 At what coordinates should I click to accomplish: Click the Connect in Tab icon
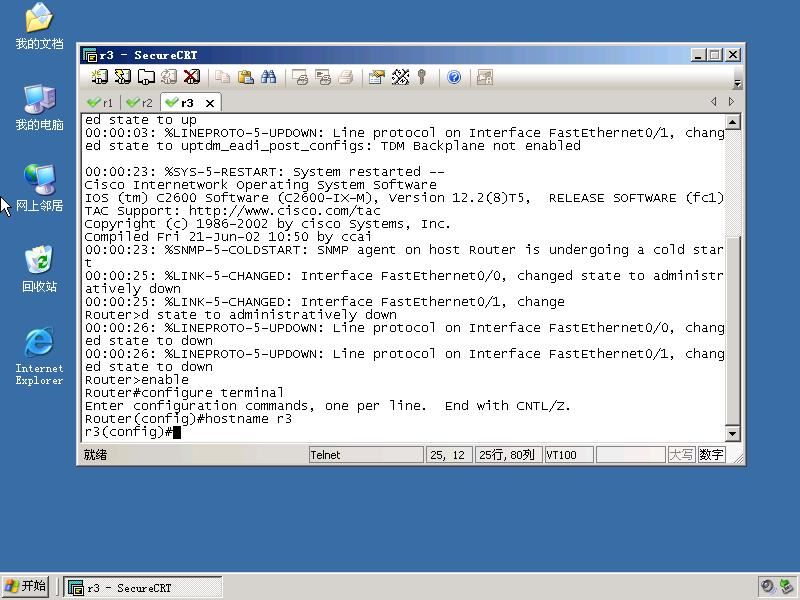coord(146,77)
